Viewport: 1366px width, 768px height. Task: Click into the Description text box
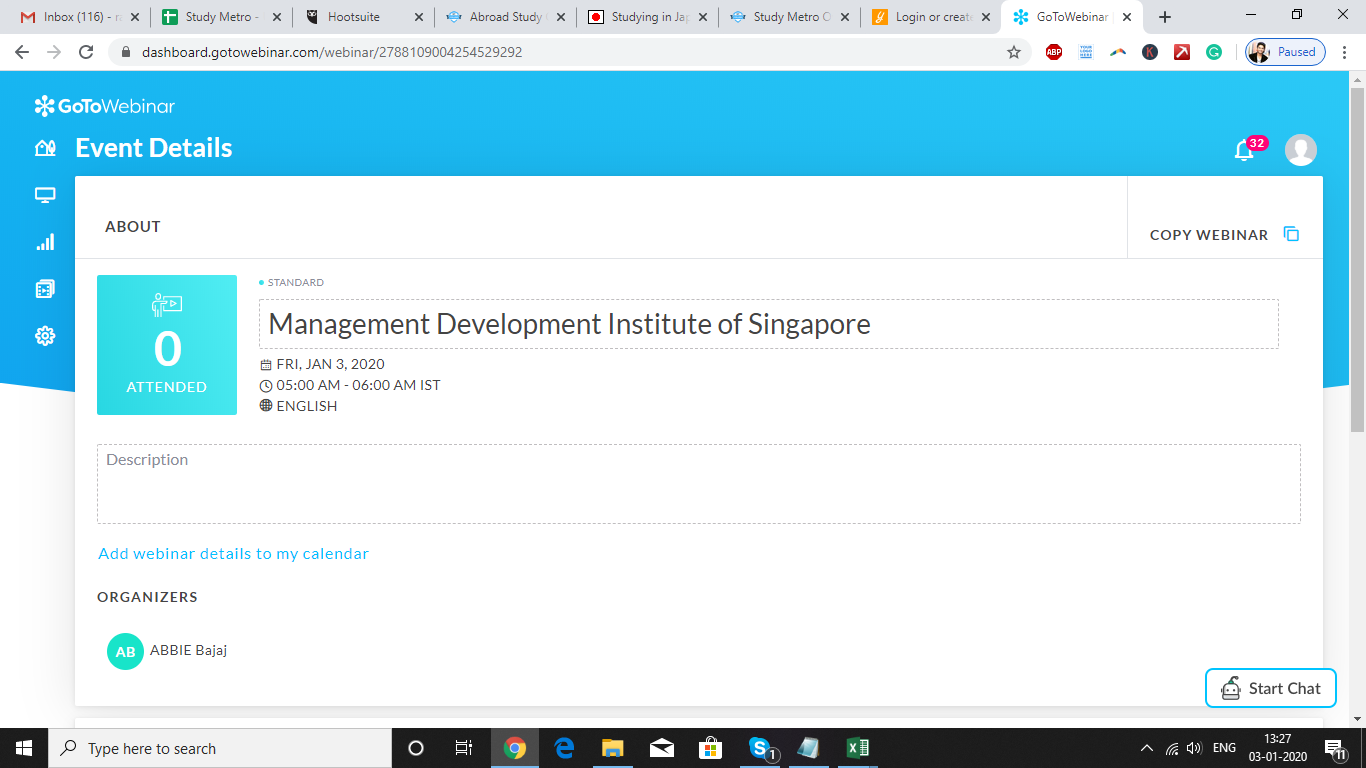click(699, 484)
